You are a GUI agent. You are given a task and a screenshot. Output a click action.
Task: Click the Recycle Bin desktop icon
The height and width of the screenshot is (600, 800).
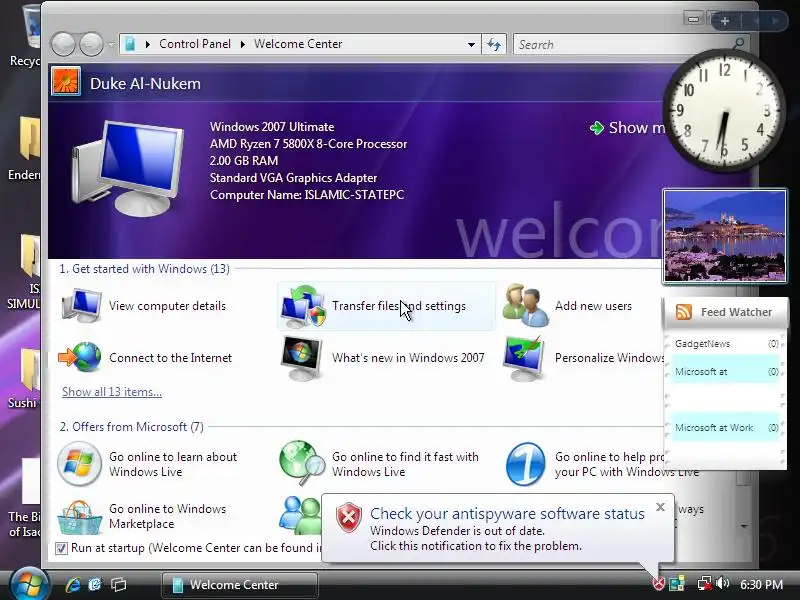coord(26,36)
